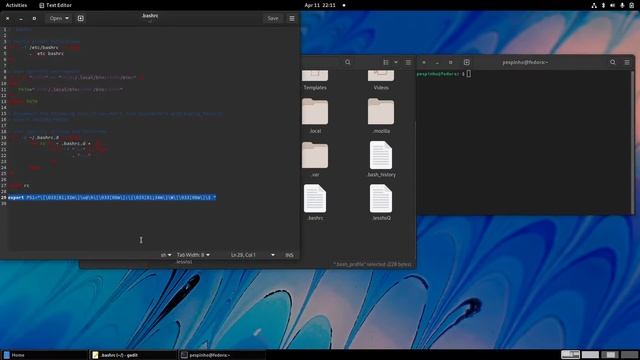Open the terminal hamburger menu
Image resolution: width=640 pixels, height=360 pixels.
627,62
